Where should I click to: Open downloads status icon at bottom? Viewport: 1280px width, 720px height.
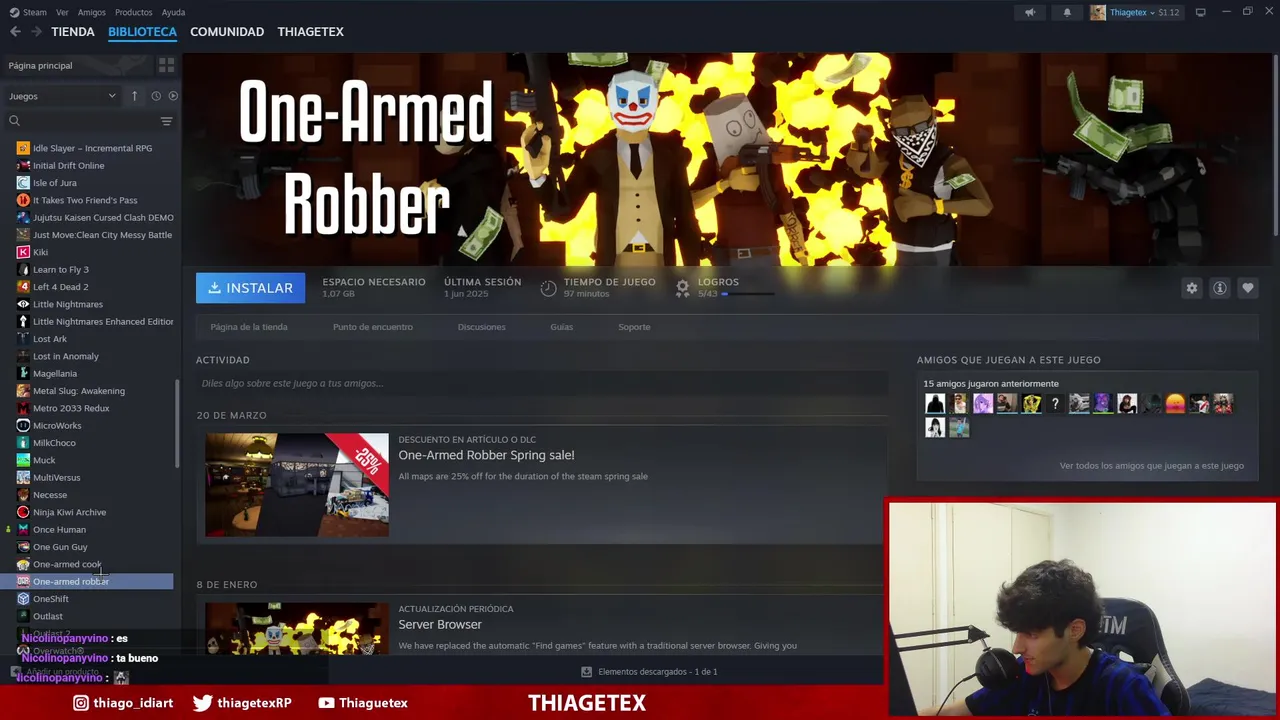point(587,672)
